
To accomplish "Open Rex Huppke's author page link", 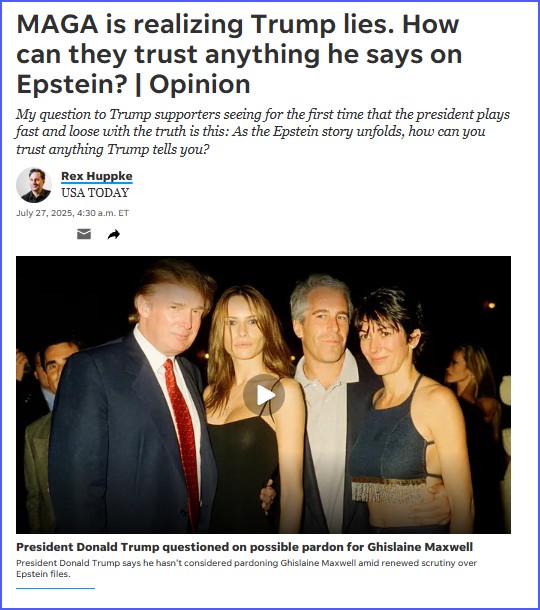I will (x=97, y=176).
